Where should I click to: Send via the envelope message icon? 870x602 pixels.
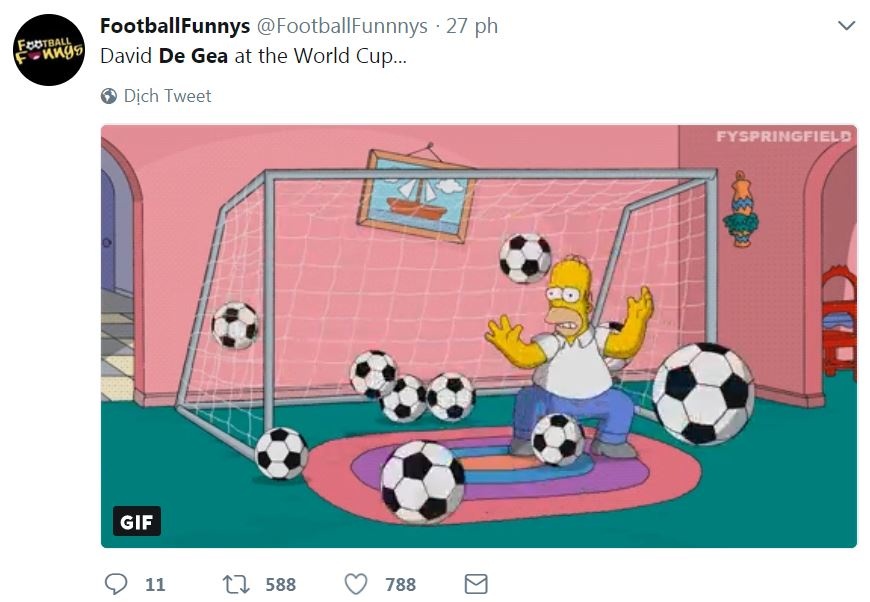pos(475,584)
